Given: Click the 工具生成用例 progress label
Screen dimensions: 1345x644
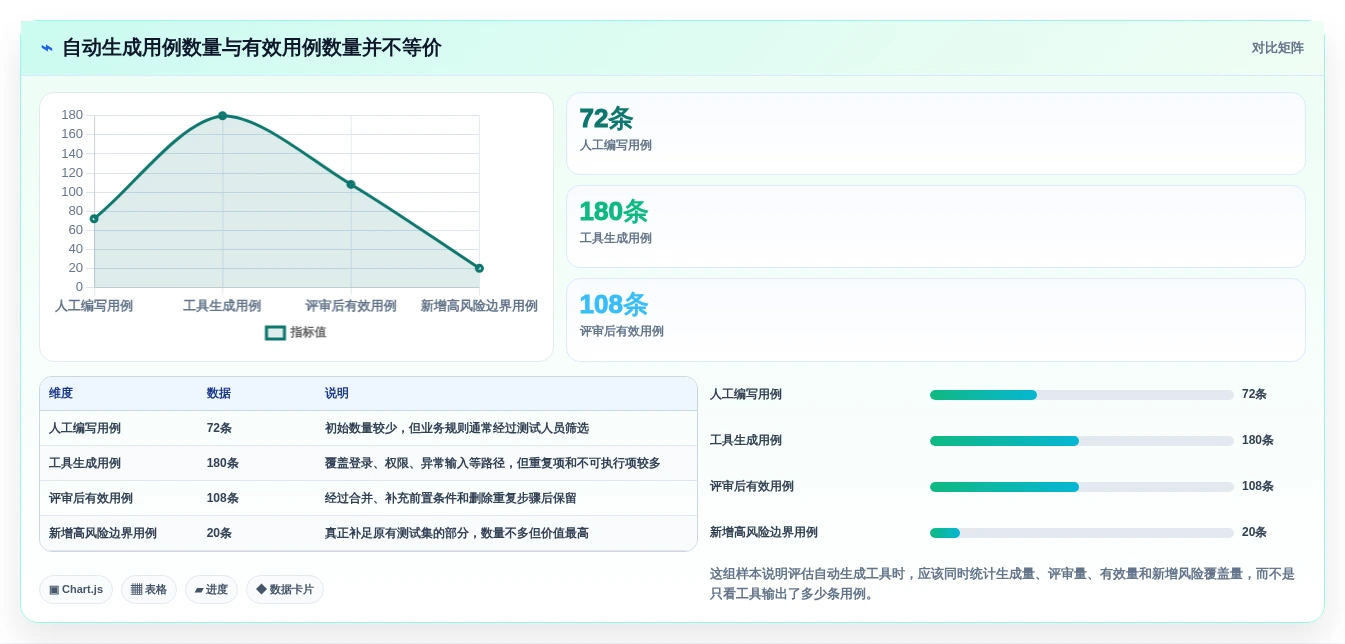Looking at the screenshot, I should tap(746, 440).
